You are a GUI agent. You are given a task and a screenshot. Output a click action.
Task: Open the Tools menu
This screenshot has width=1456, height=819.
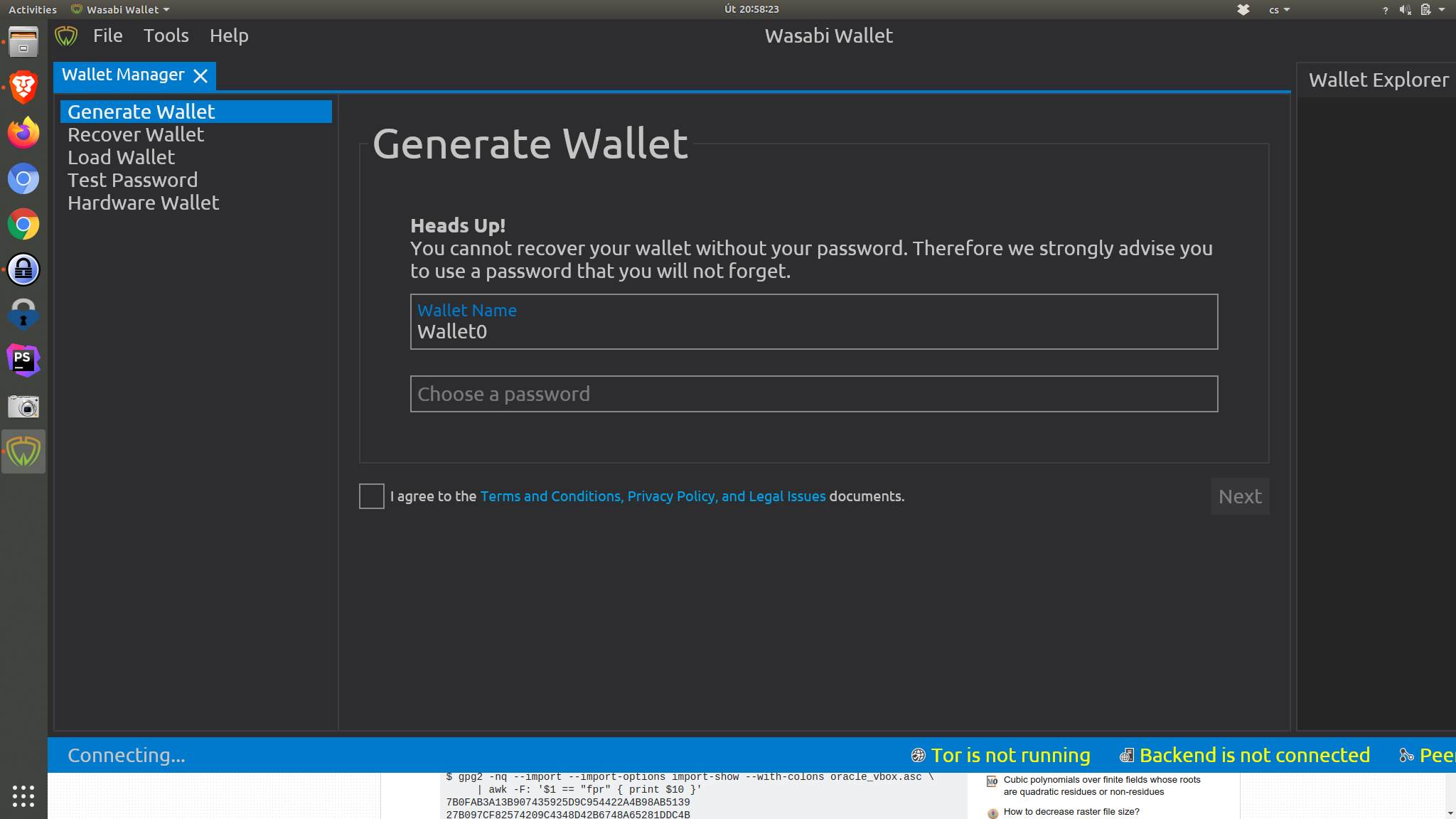[x=166, y=36]
